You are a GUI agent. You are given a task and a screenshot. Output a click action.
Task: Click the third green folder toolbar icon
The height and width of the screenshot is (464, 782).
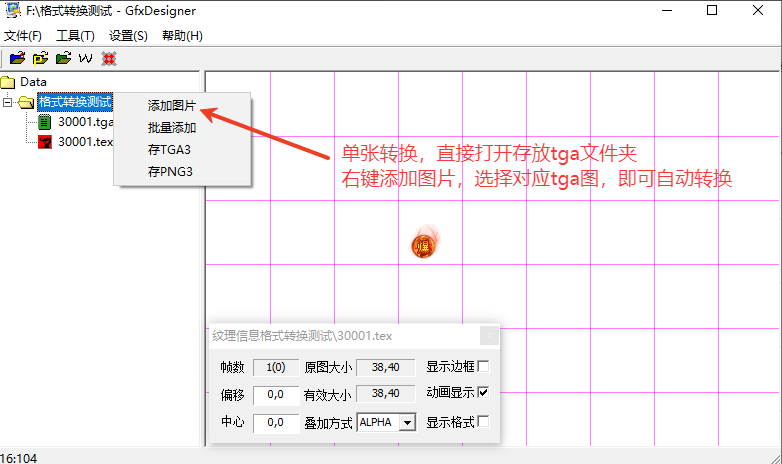[x=63, y=58]
